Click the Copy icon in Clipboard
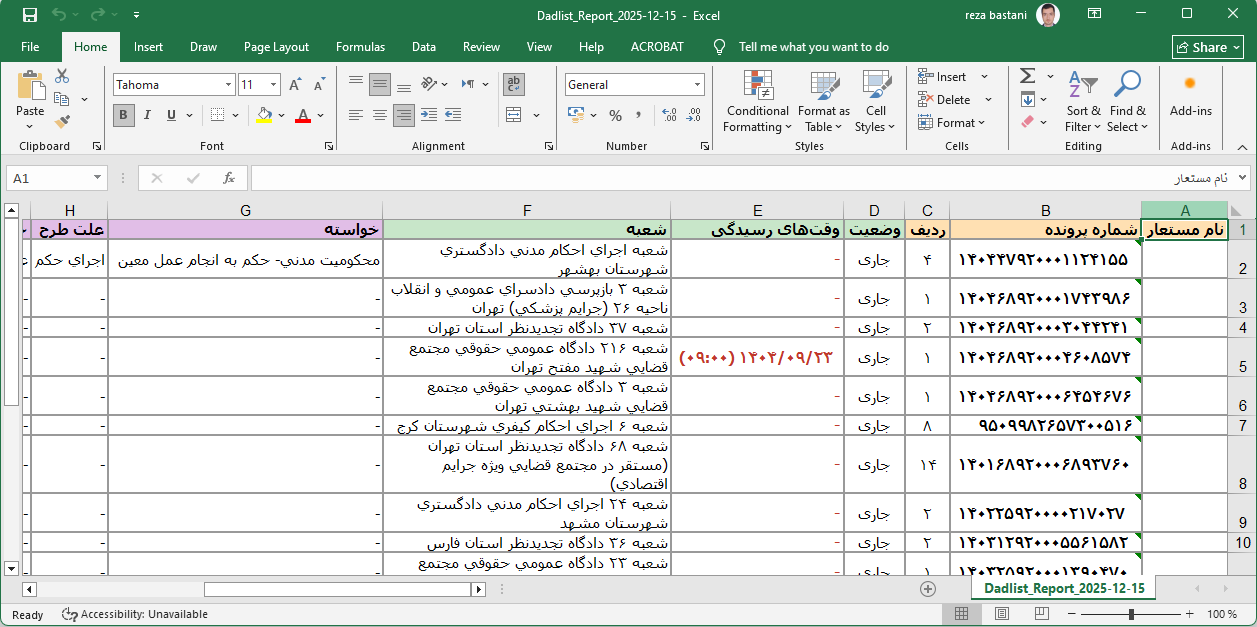 tap(62, 99)
